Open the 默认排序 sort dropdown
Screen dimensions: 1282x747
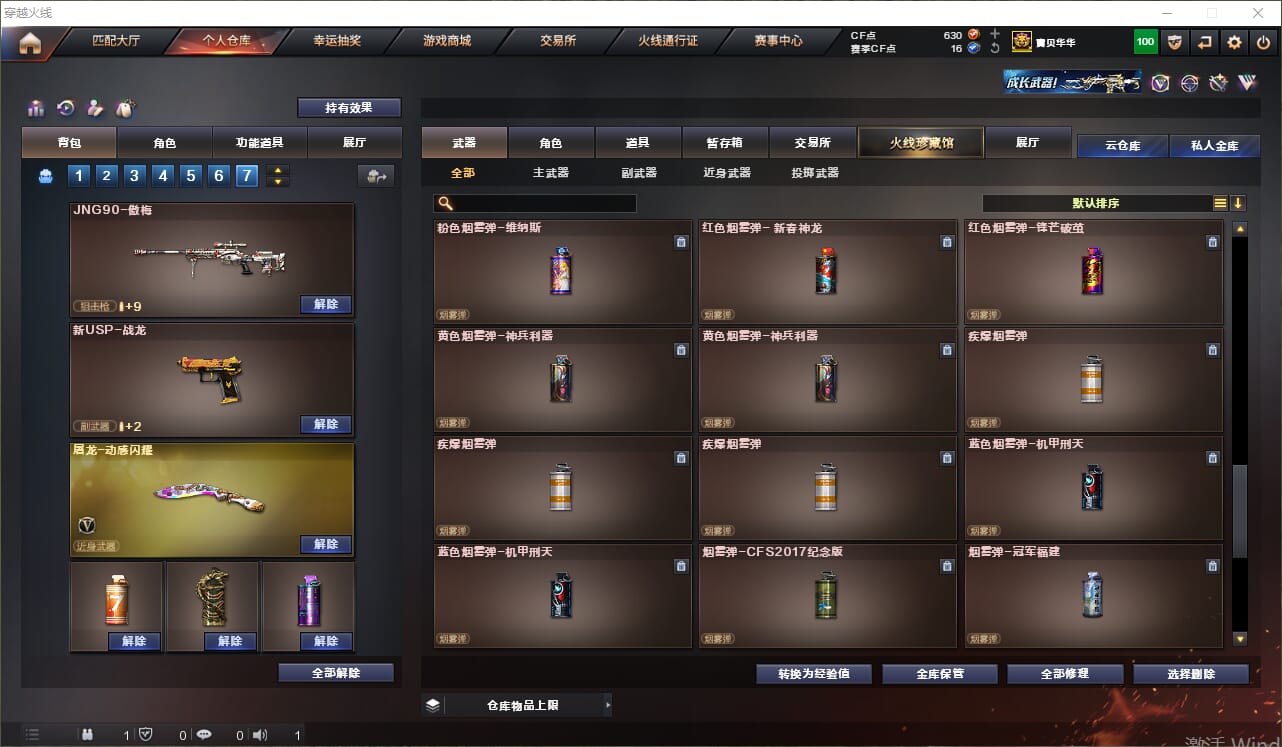point(1096,203)
